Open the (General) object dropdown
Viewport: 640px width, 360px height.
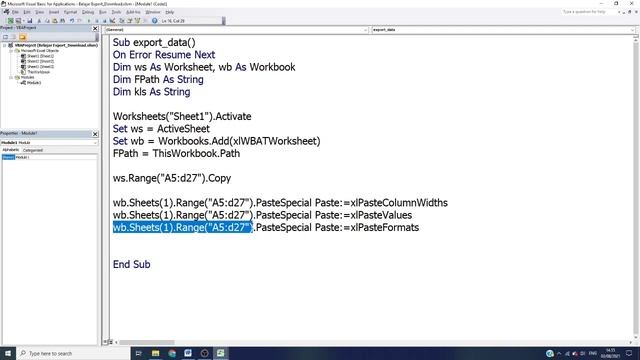point(365,30)
